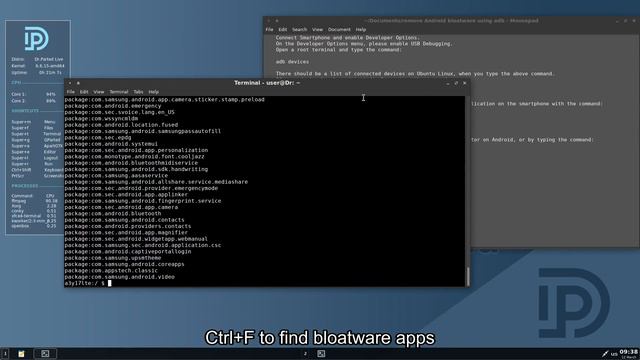Click 'adb devices' text in Mousepad

coord(292,62)
